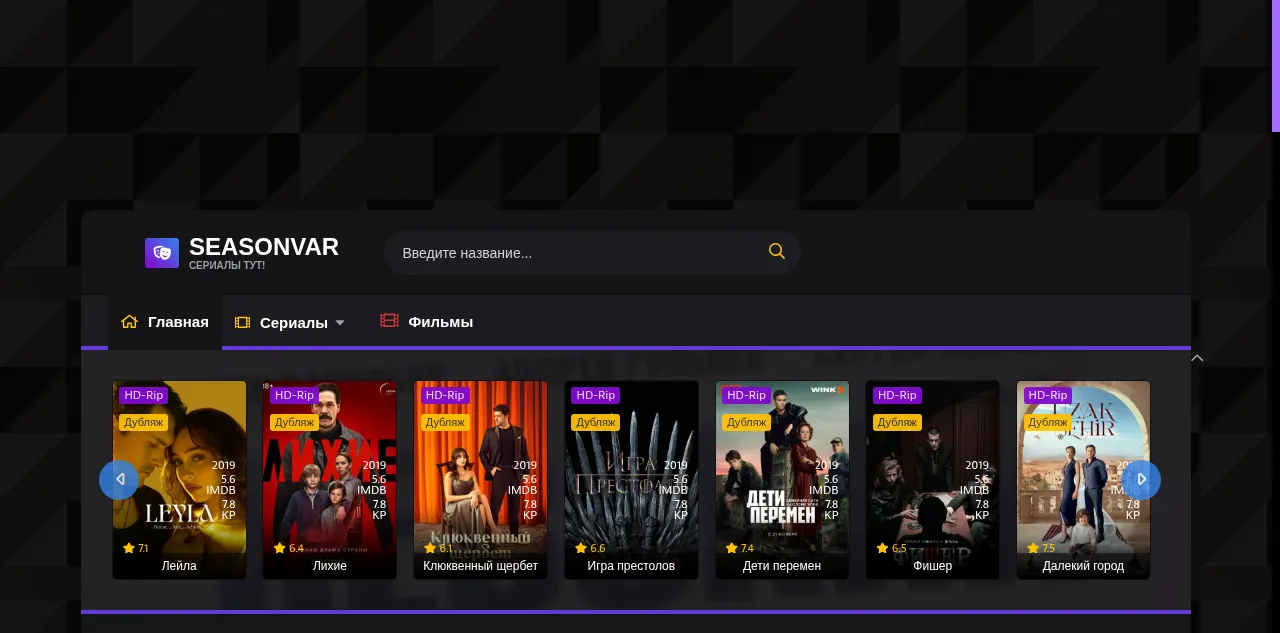Click the 'Клюквенный щербет' title text

coord(481,566)
